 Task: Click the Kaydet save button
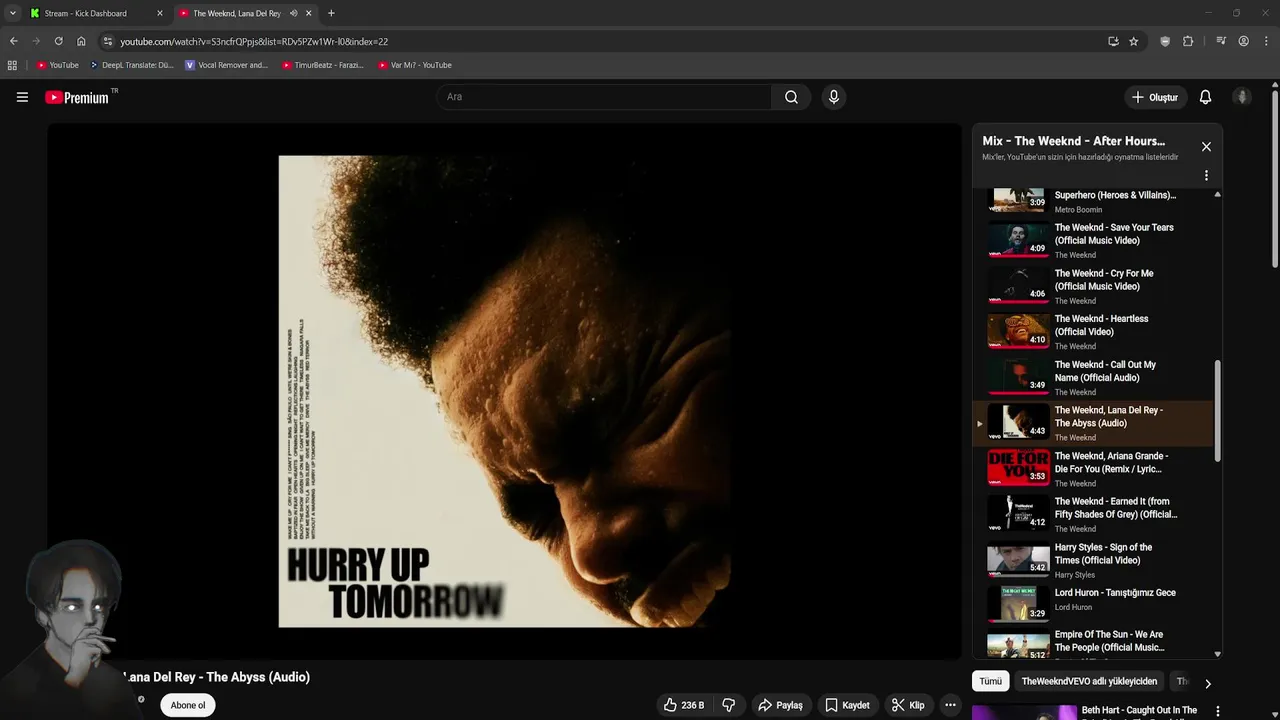click(x=846, y=705)
